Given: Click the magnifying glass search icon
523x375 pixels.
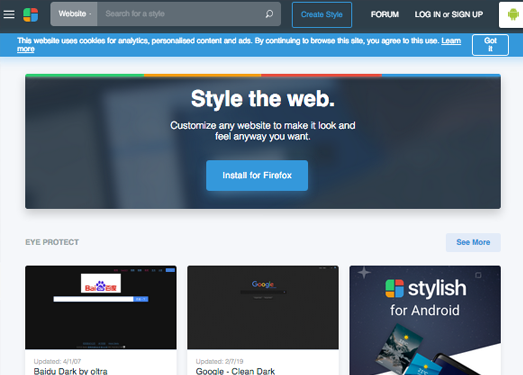Looking at the screenshot, I should point(269,14).
